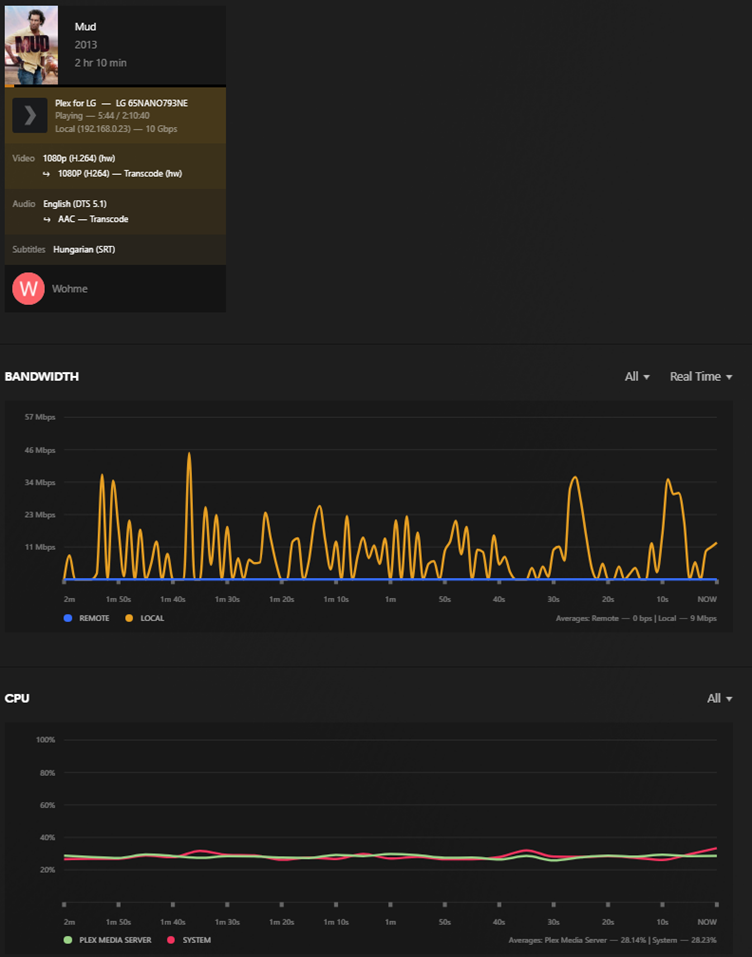
Task: Open the Bandwidth All filter dropdown
Action: click(637, 376)
